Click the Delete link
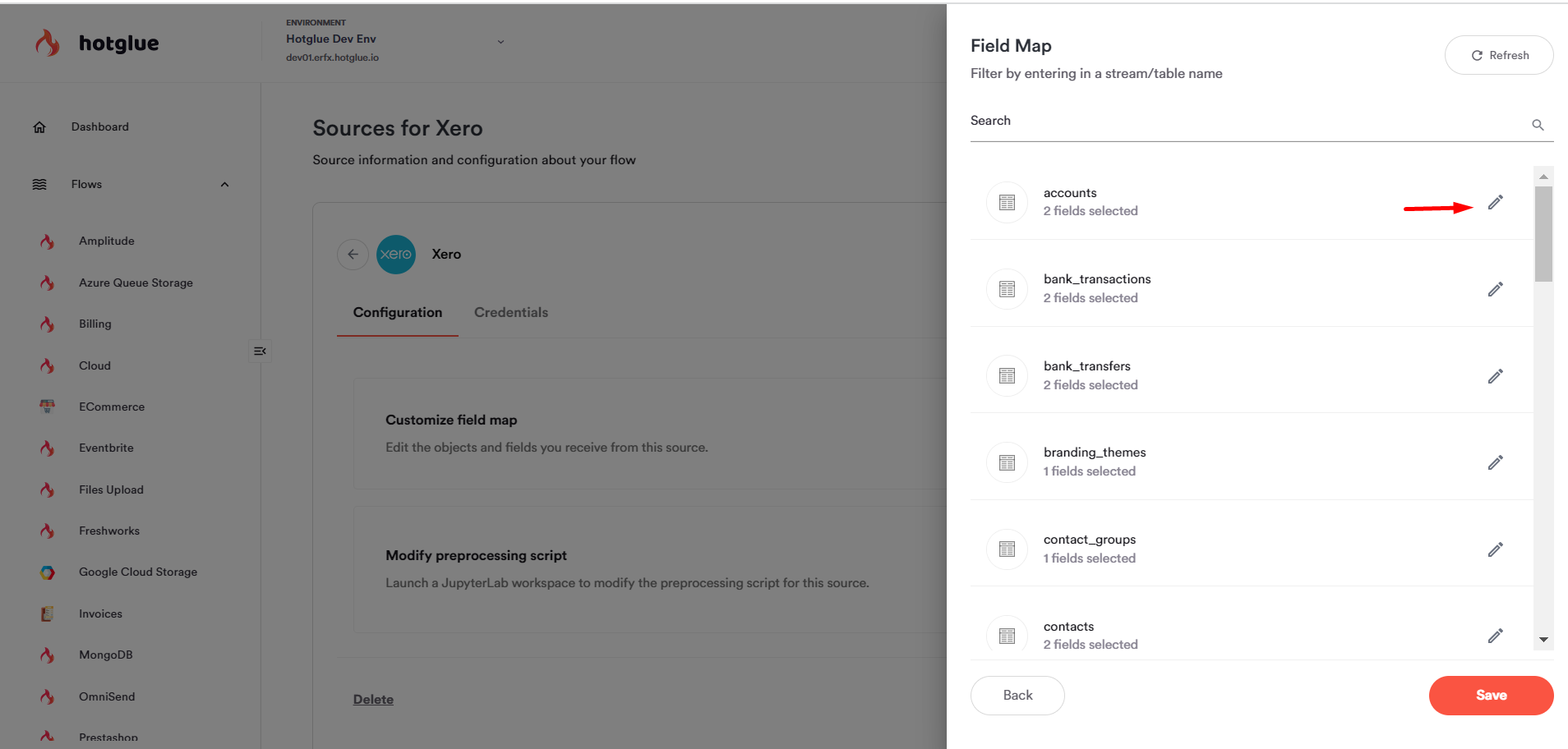1568x749 pixels. tap(373, 700)
